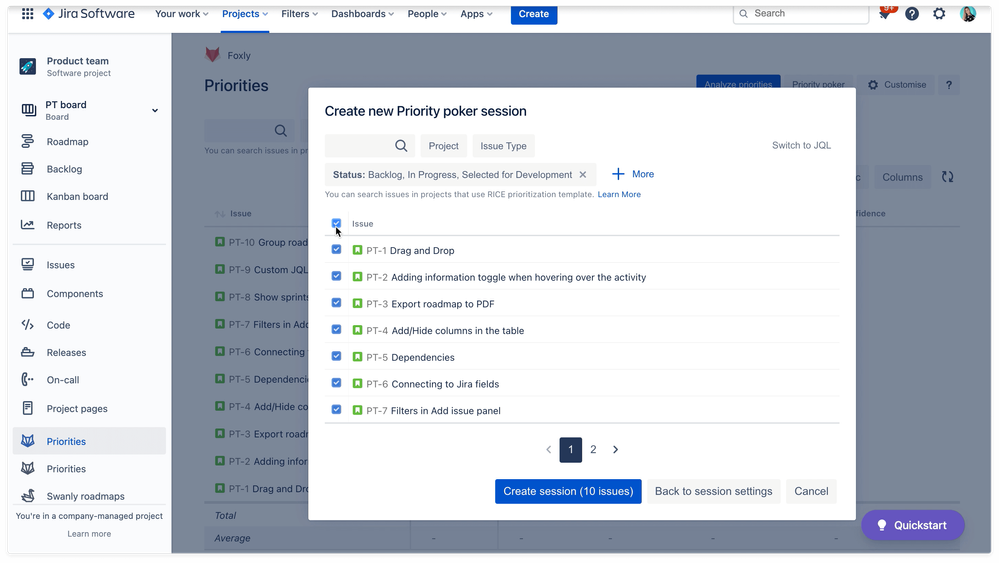Viewport: 999px width, 563px height.
Task: Open the notifications bell icon
Action: 885,13
